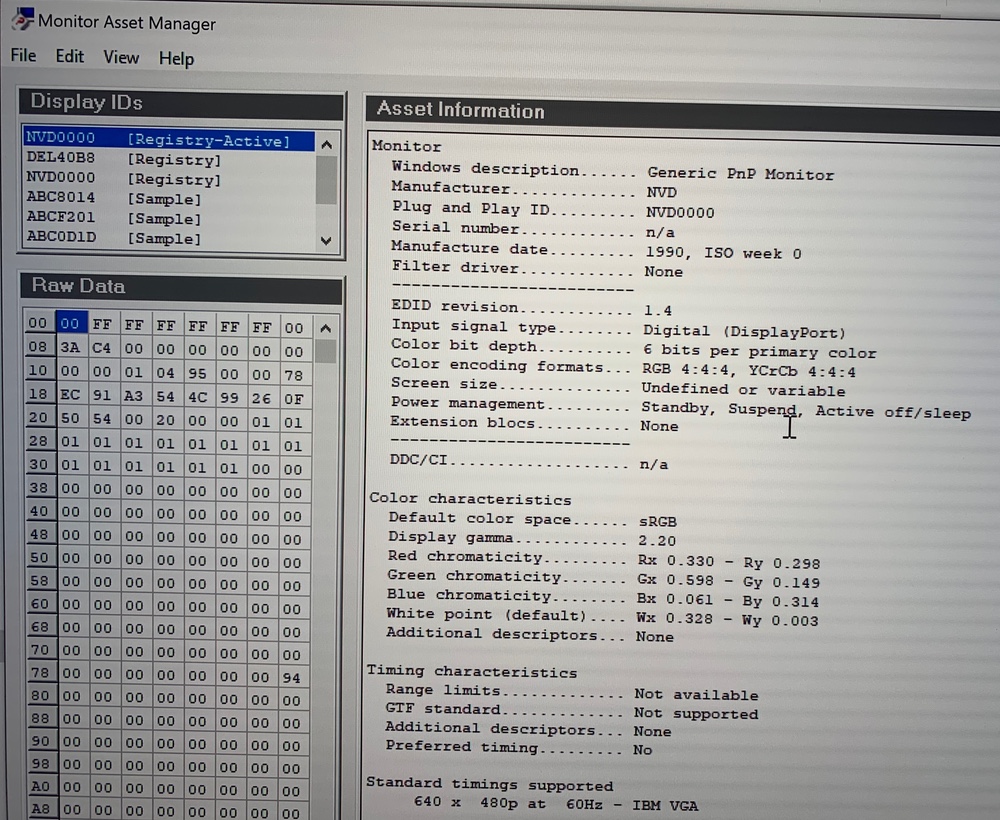Open the Help menu
Screen dimensions: 1000x820
coord(177,59)
